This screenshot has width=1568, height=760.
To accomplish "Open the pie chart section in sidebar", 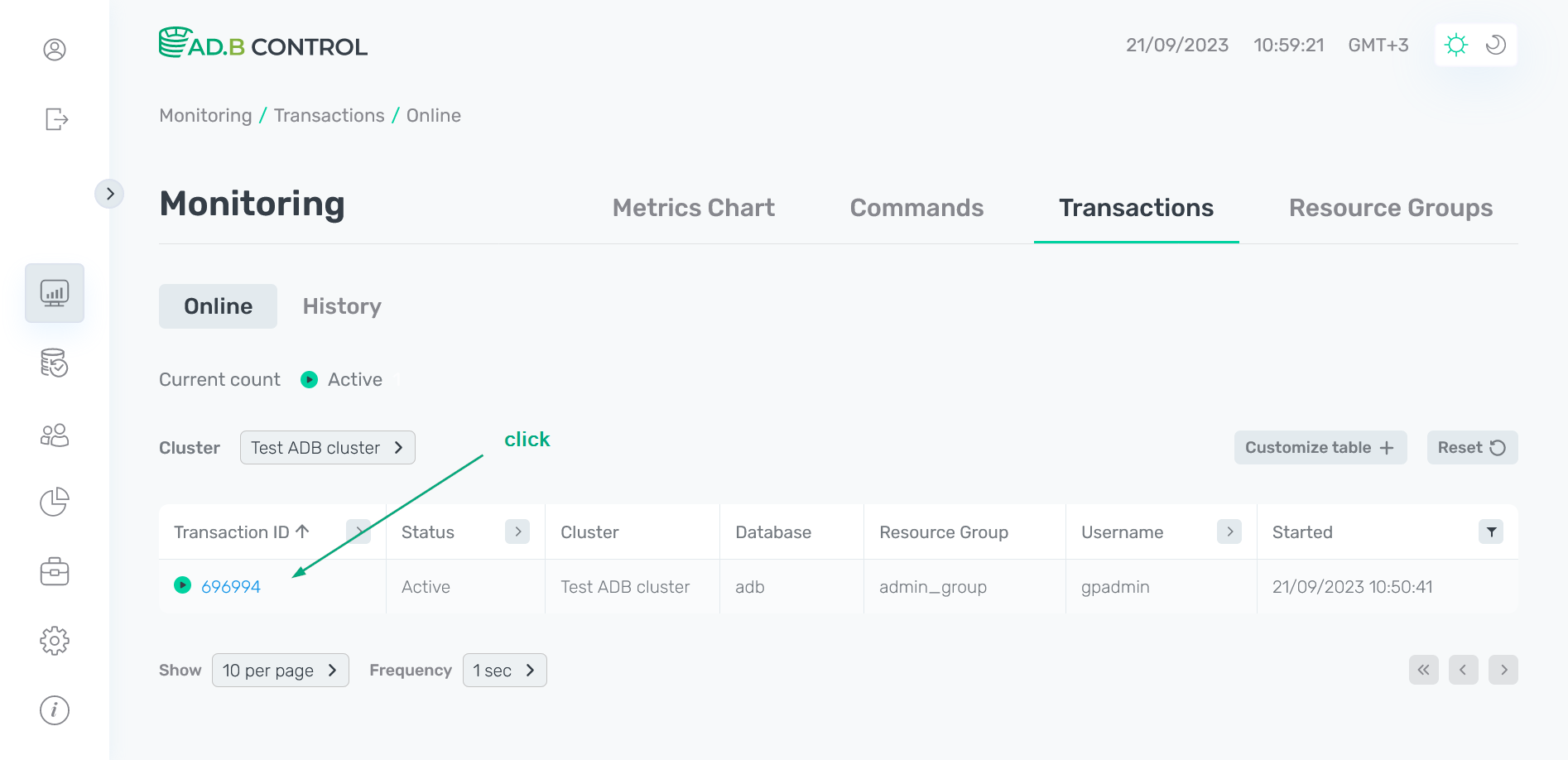I will pyautogui.click(x=54, y=502).
